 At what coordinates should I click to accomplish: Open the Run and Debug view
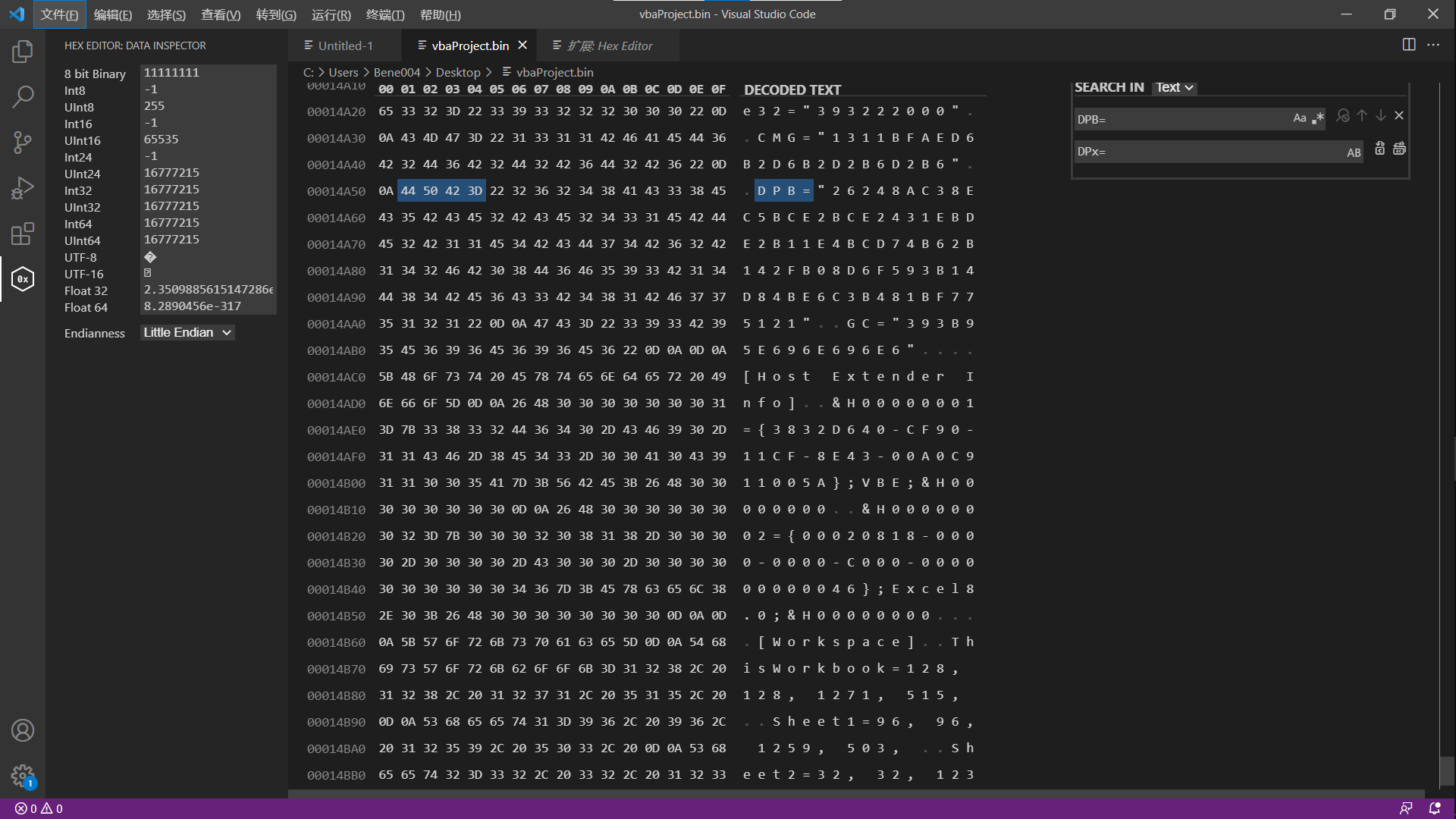[23, 188]
